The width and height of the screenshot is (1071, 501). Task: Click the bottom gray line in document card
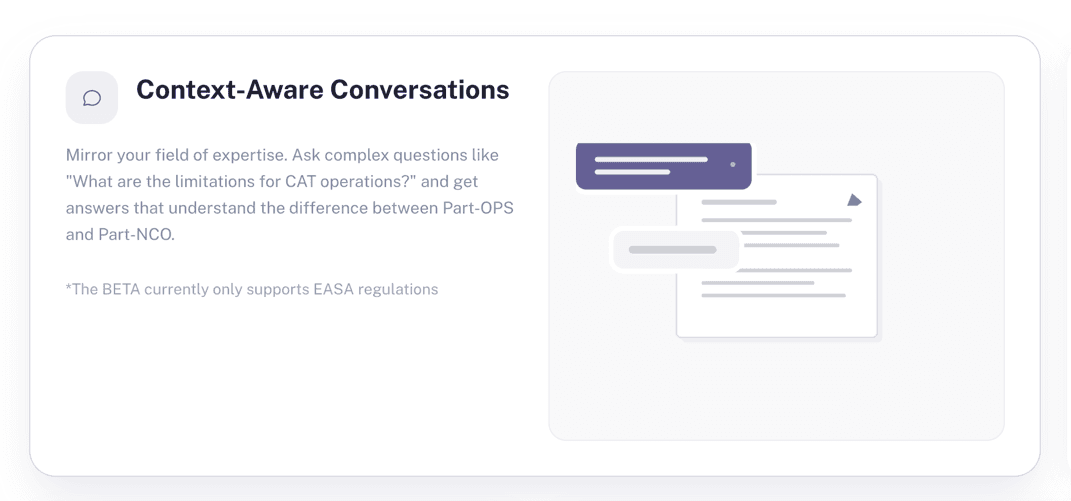773,295
